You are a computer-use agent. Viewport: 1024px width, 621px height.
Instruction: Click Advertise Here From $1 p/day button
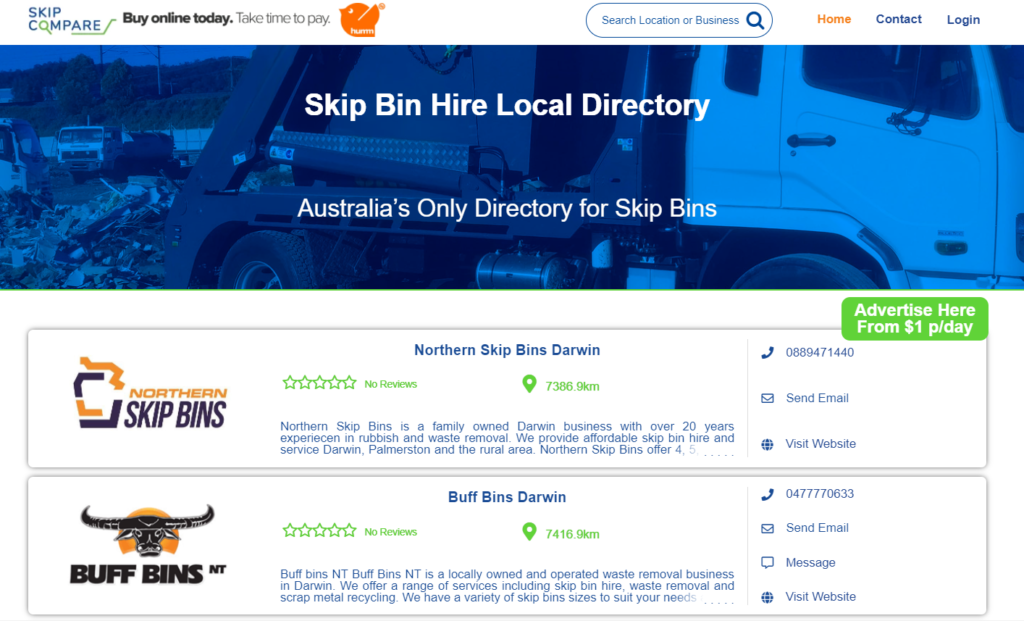(914, 319)
